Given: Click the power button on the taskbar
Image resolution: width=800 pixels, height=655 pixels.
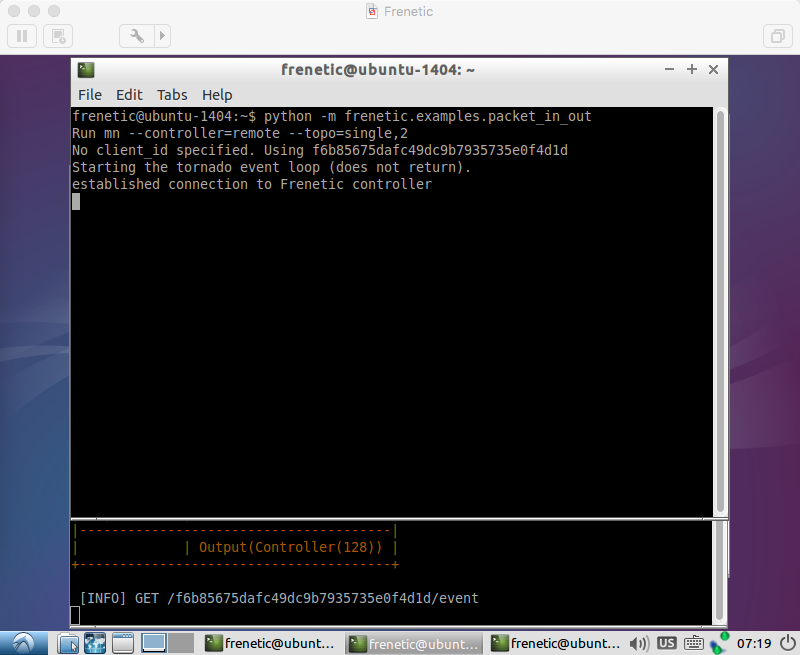Looking at the screenshot, I should click(788, 643).
